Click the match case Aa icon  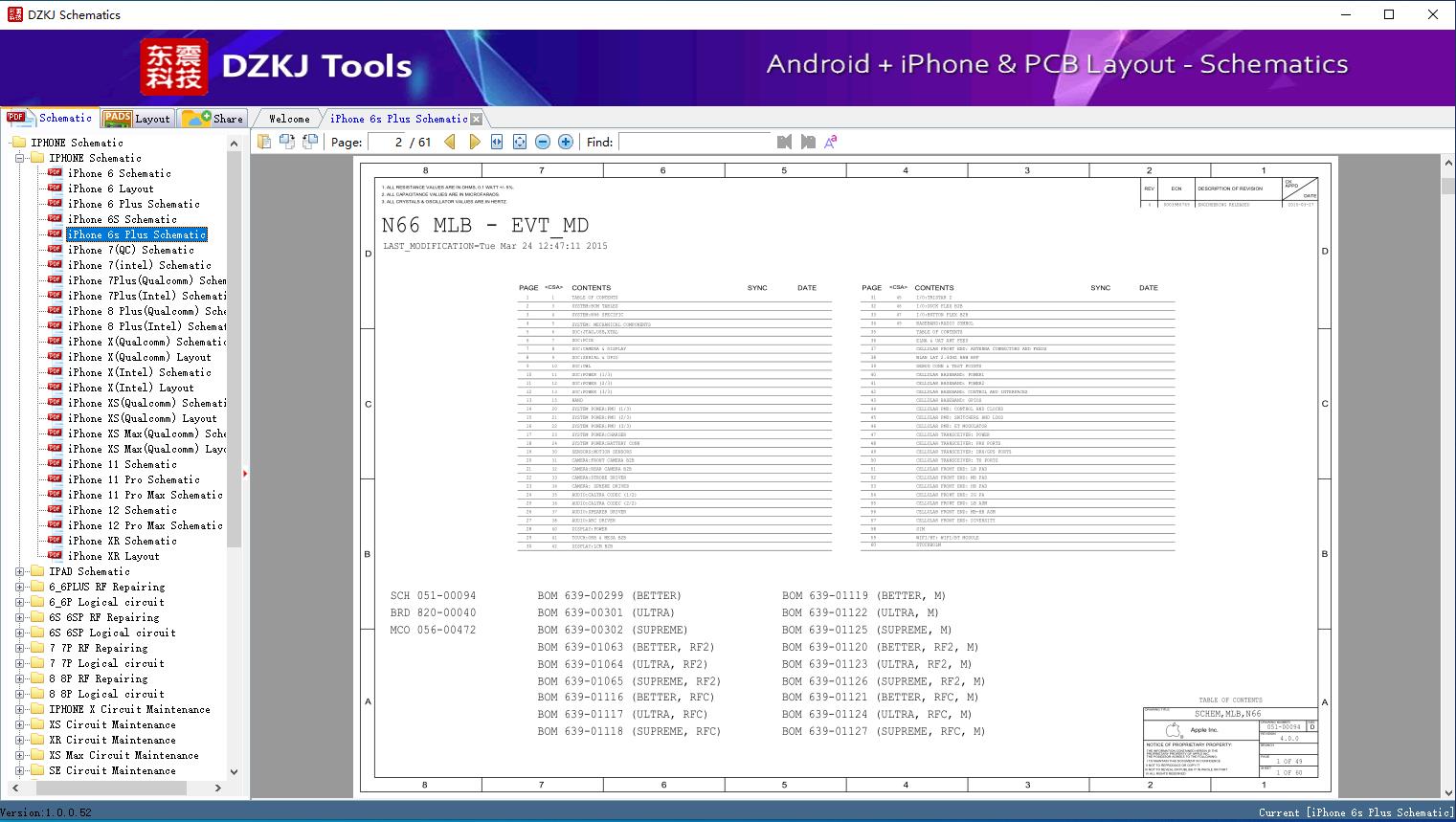point(831,142)
